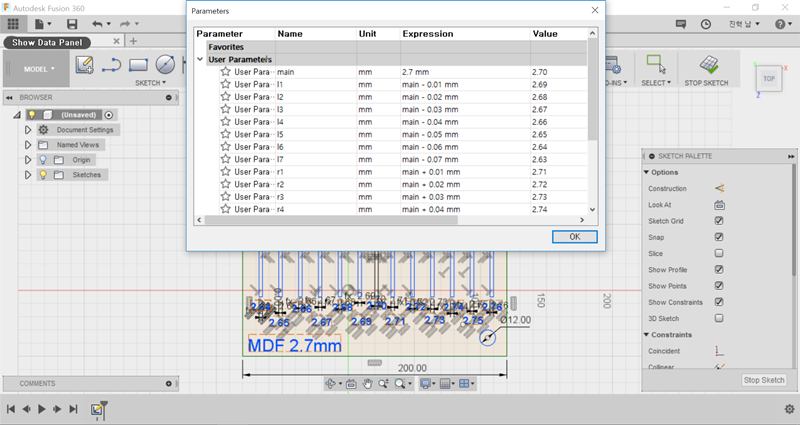
Task: Toggle the Construction line icon
Action: pyautogui.click(x=719, y=189)
